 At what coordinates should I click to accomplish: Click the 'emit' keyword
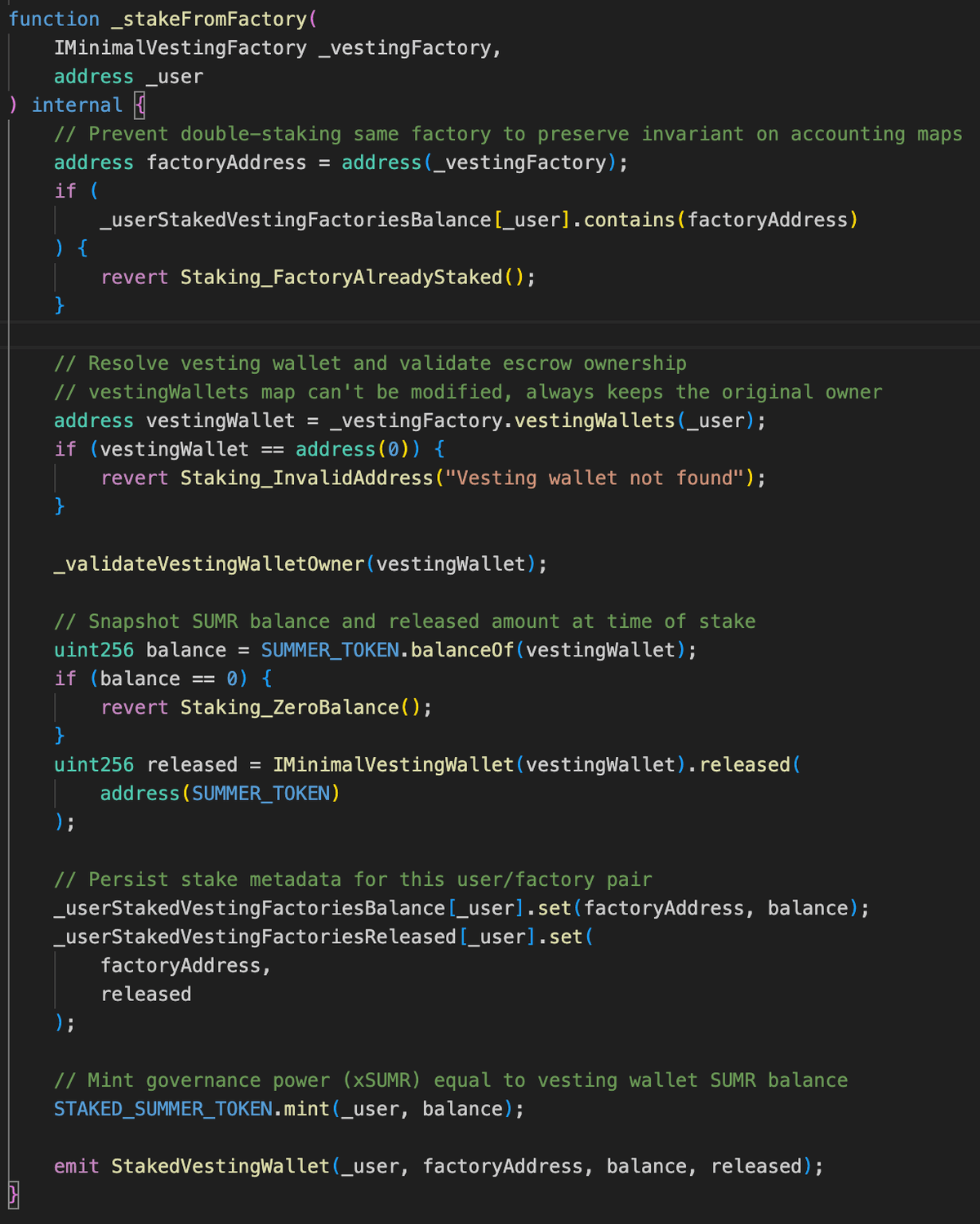77,1166
